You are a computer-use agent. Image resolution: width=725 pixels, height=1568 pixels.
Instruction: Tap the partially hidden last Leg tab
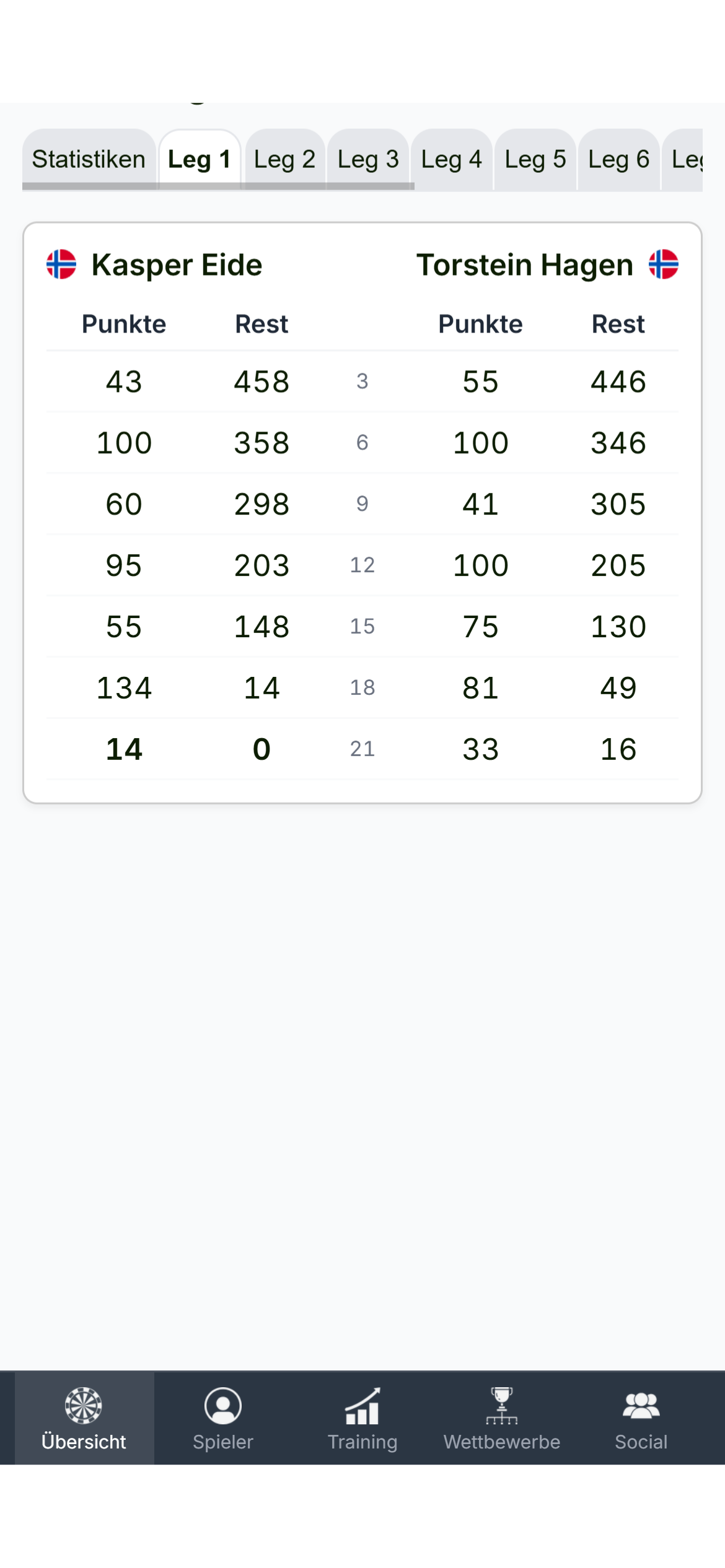[x=685, y=160]
